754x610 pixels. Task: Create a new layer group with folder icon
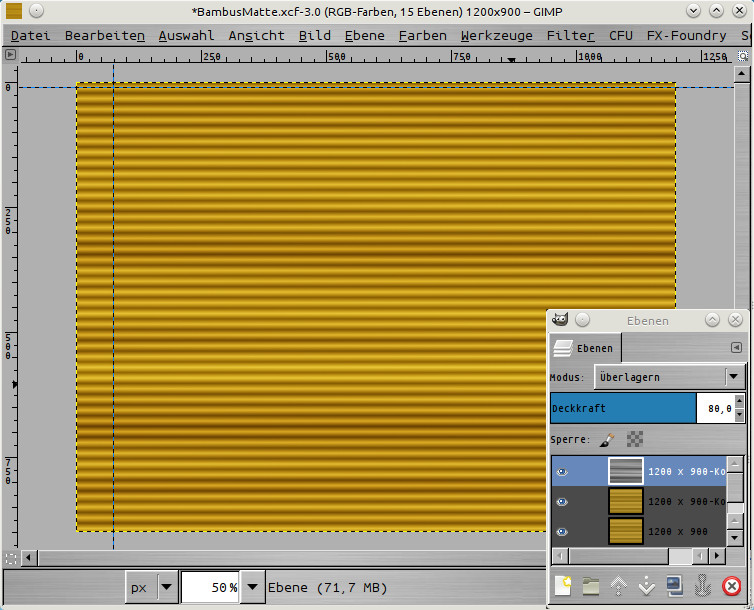591,586
